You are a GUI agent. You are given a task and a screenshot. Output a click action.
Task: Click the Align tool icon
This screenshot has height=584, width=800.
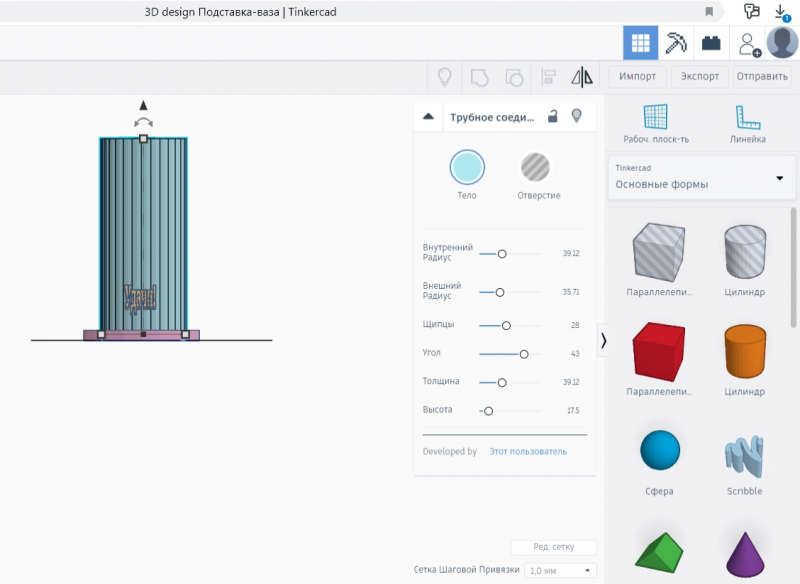[548, 78]
